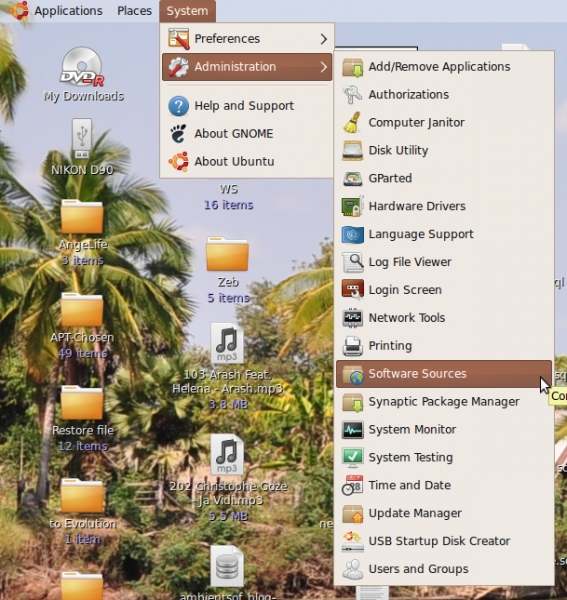Click the Printing printer icon
The image size is (567, 600).
352,346
